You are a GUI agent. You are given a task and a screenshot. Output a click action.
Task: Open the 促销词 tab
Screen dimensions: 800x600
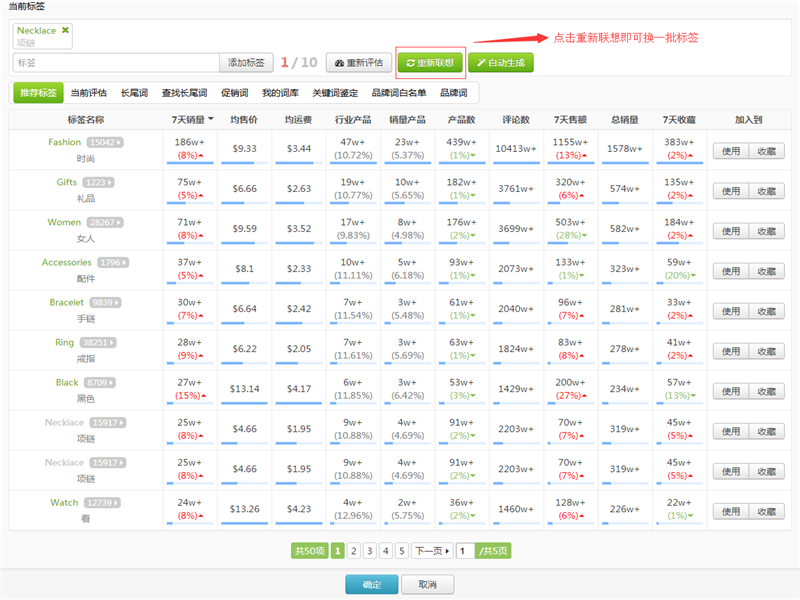(235, 93)
